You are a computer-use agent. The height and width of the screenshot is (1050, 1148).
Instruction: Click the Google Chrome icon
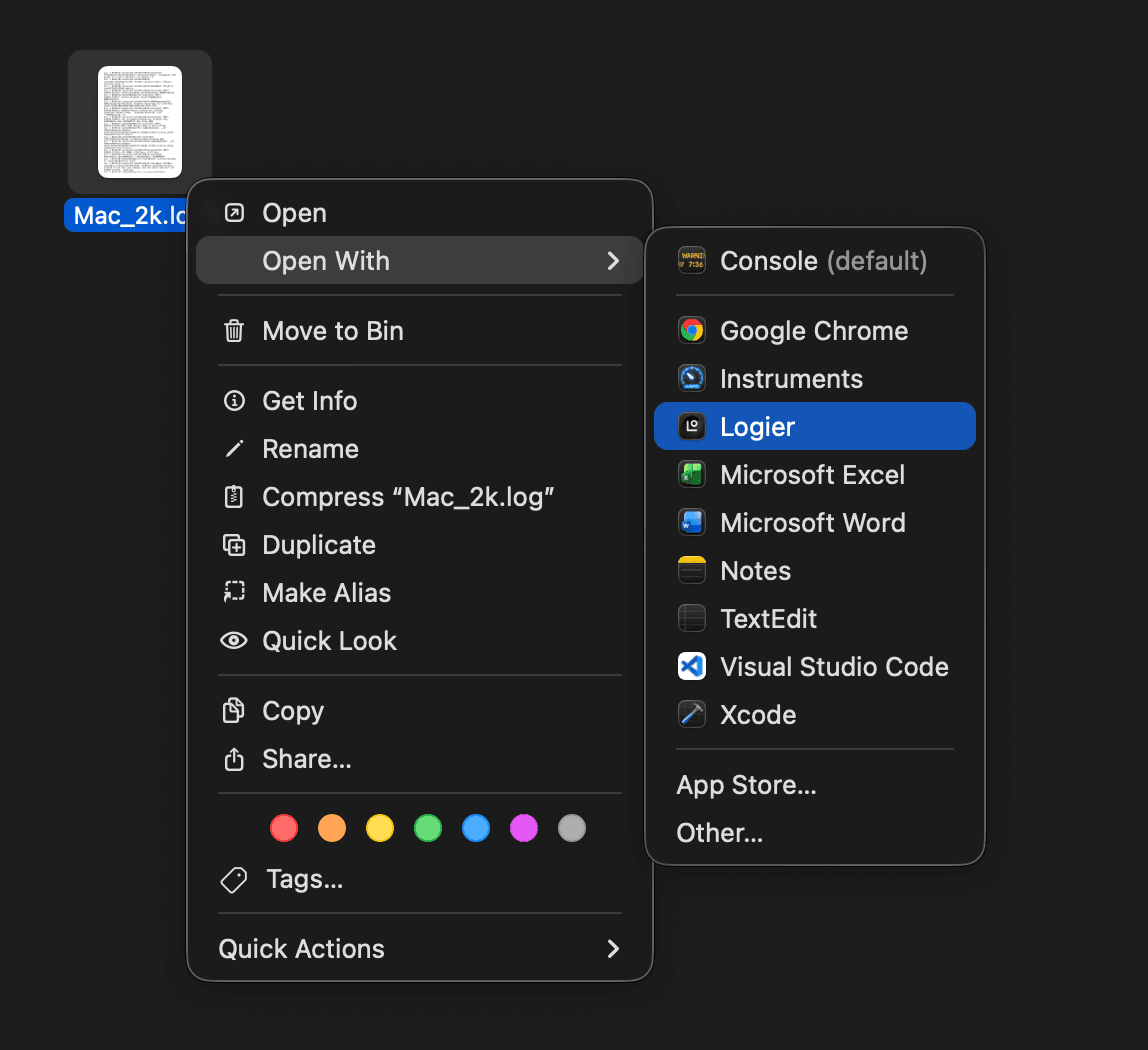coord(692,331)
